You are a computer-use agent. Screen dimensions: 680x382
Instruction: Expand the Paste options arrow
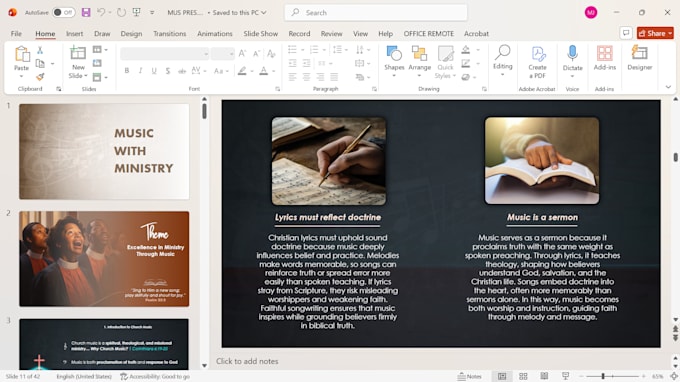tap(21, 77)
